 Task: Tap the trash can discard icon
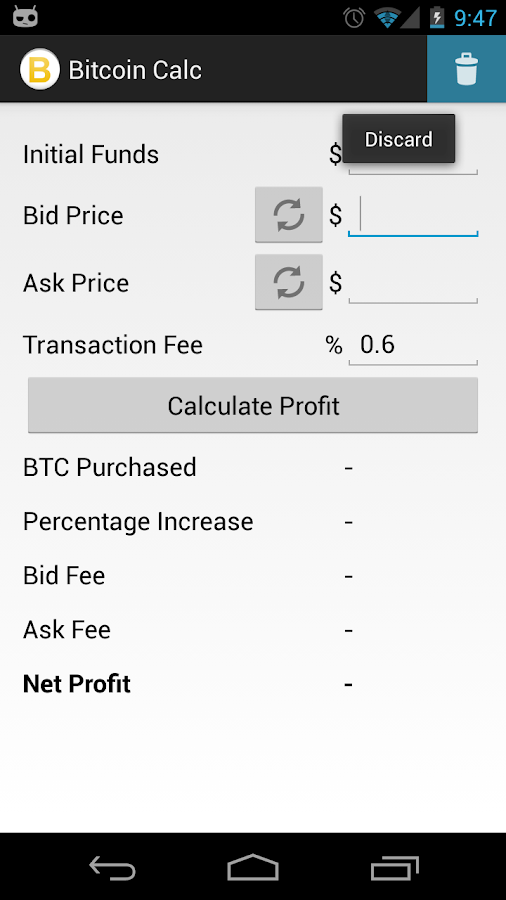pyautogui.click(x=466, y=69)
